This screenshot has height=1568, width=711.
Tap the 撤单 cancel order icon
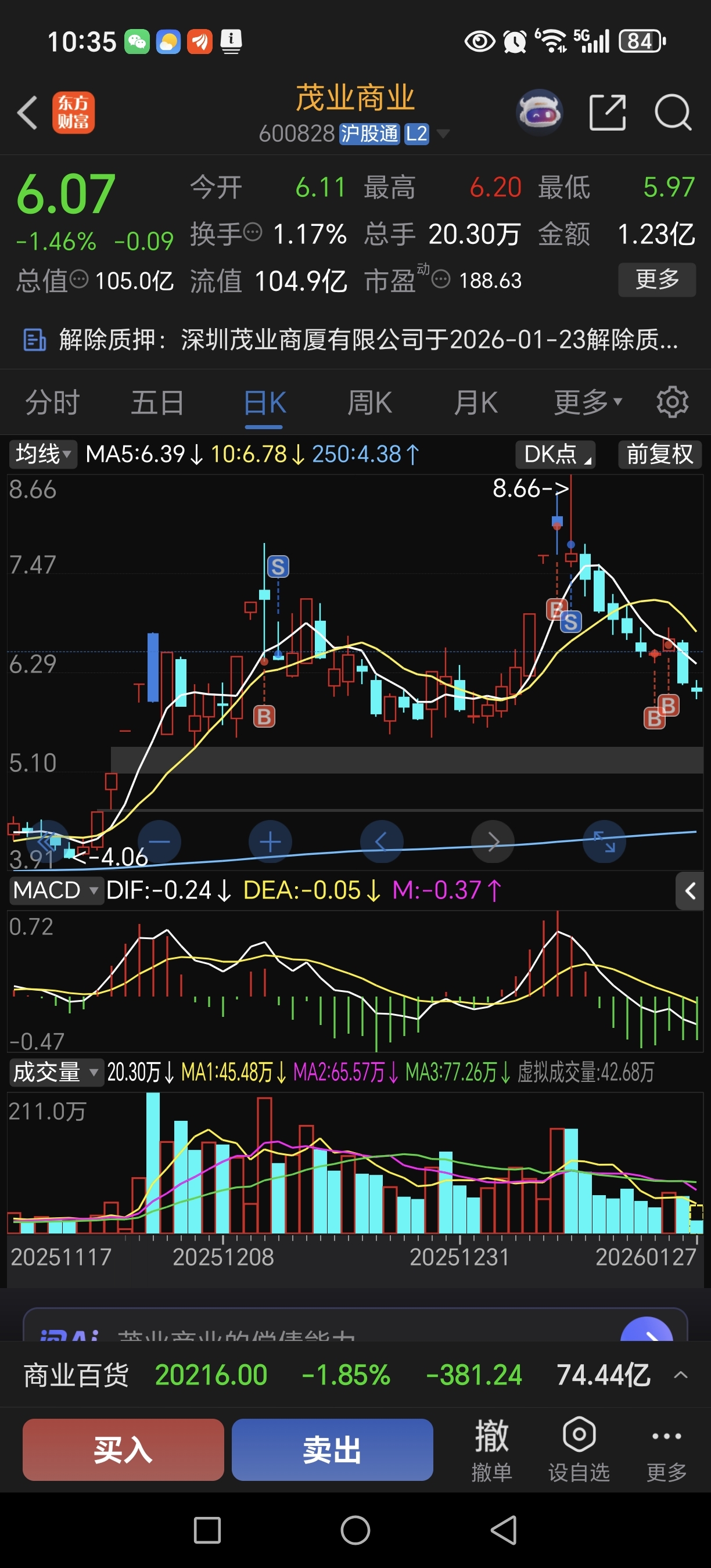[x=491, y=1436]
